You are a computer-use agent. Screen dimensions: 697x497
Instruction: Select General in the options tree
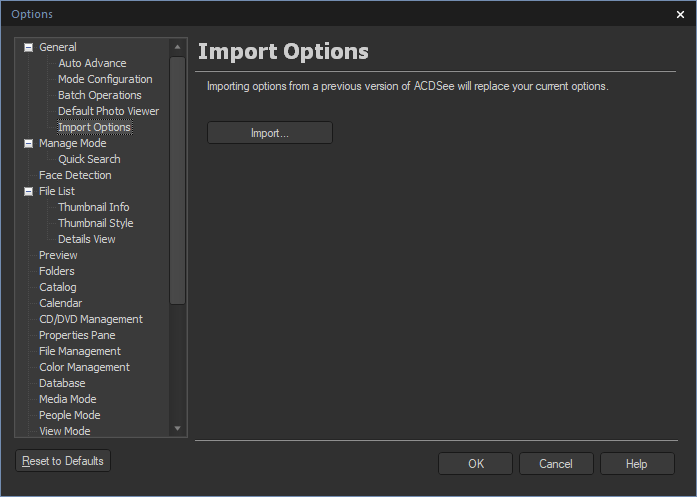pos(58,47)
